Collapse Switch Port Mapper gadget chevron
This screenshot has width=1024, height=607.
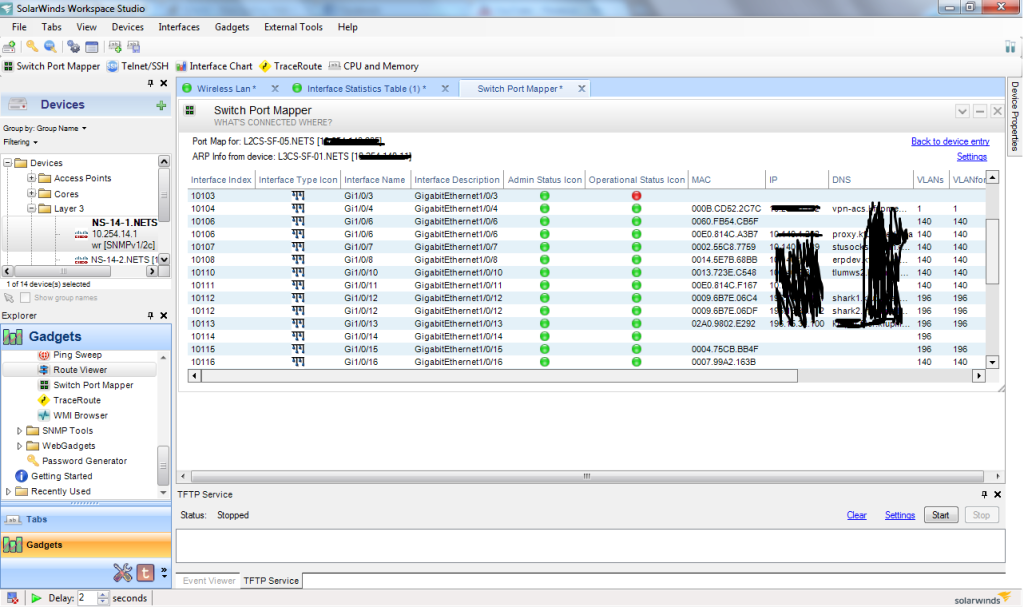pyautogui.click(x=962, y=111)
